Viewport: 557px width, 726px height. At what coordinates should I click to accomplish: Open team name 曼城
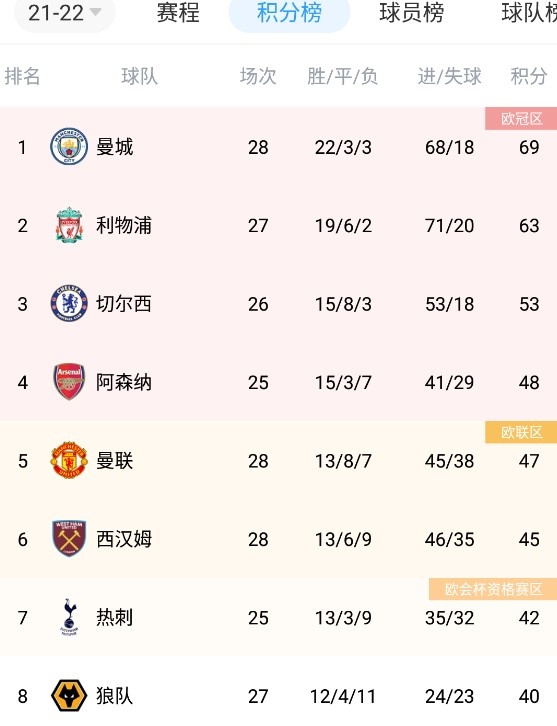[x=114, y=147]
